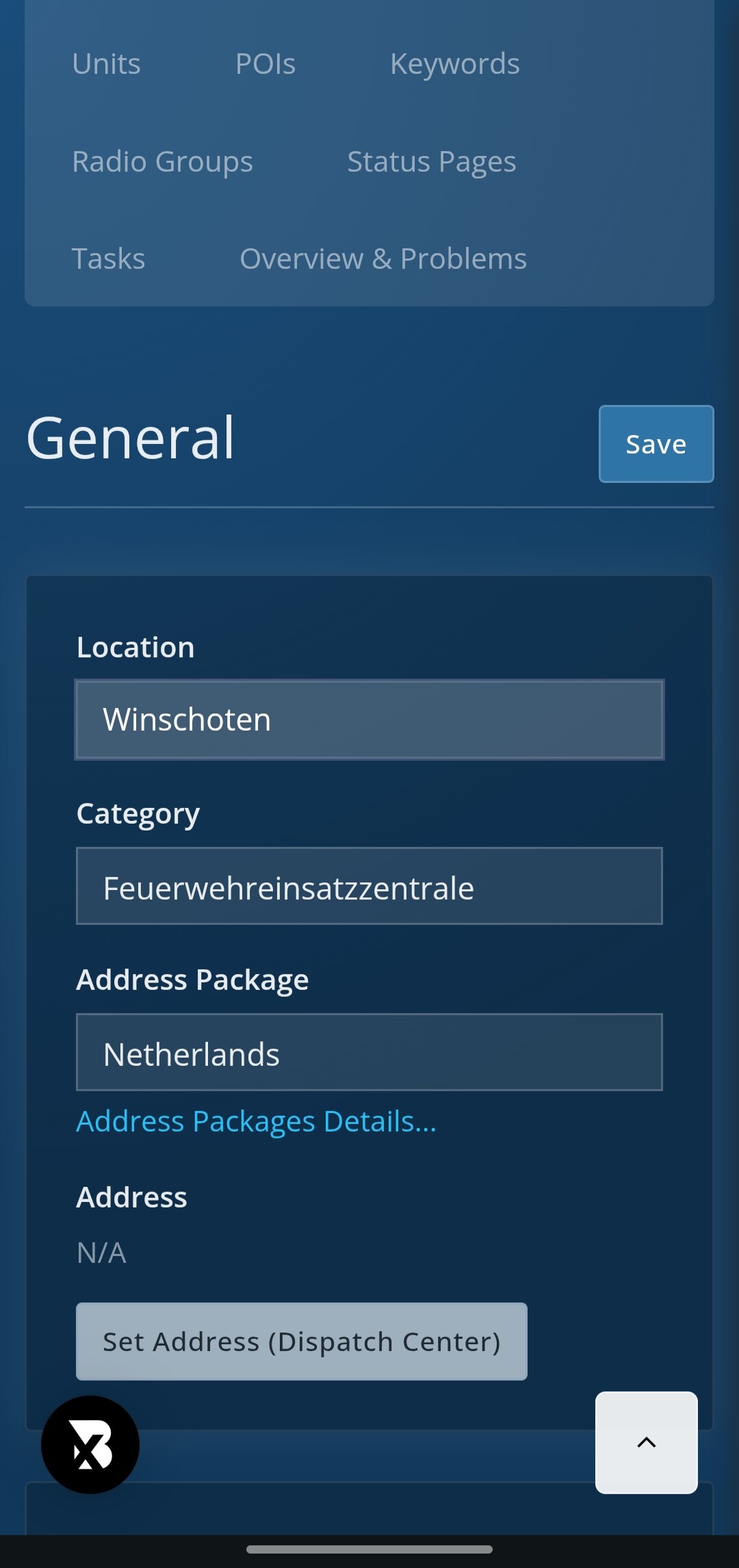Open Overview & Problems tab

click(x=383, y=259)
